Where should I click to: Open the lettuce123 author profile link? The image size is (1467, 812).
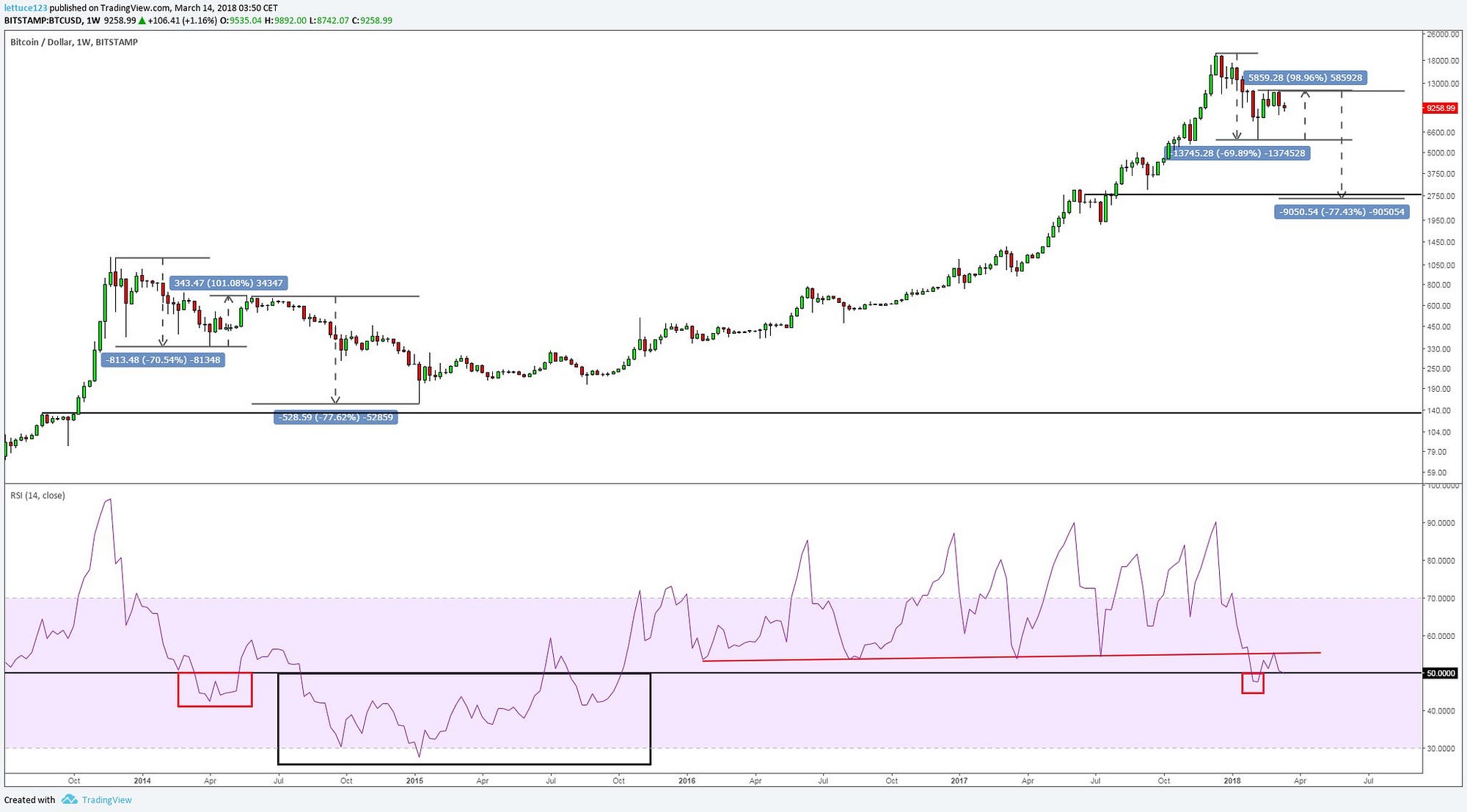(x=26, y=8)
